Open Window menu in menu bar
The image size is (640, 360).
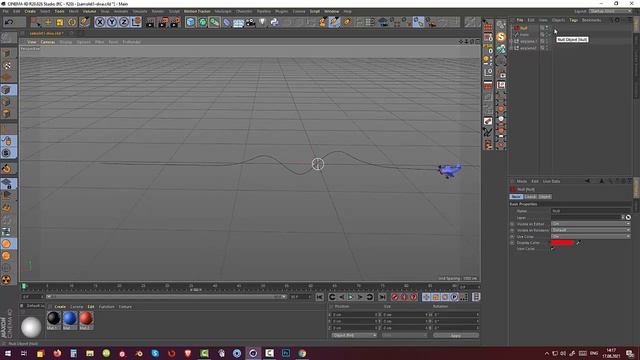331,11
